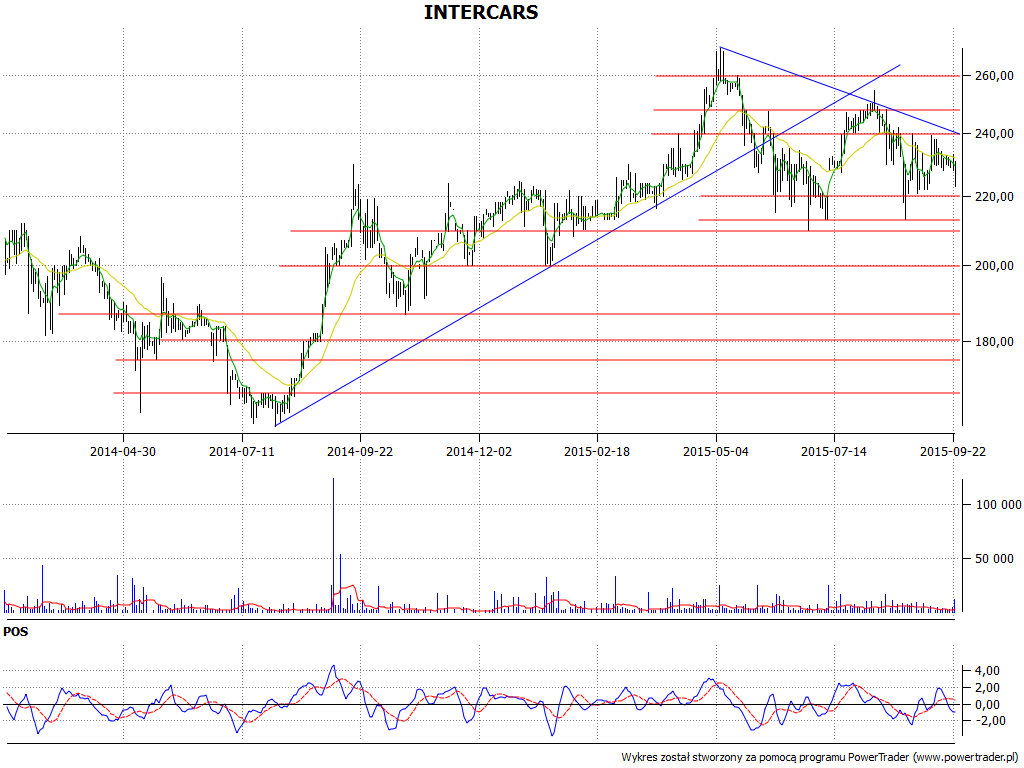The image size is (1024, 768).
Task: Click the low where the uptrend line starts
Action: [276, 426]
